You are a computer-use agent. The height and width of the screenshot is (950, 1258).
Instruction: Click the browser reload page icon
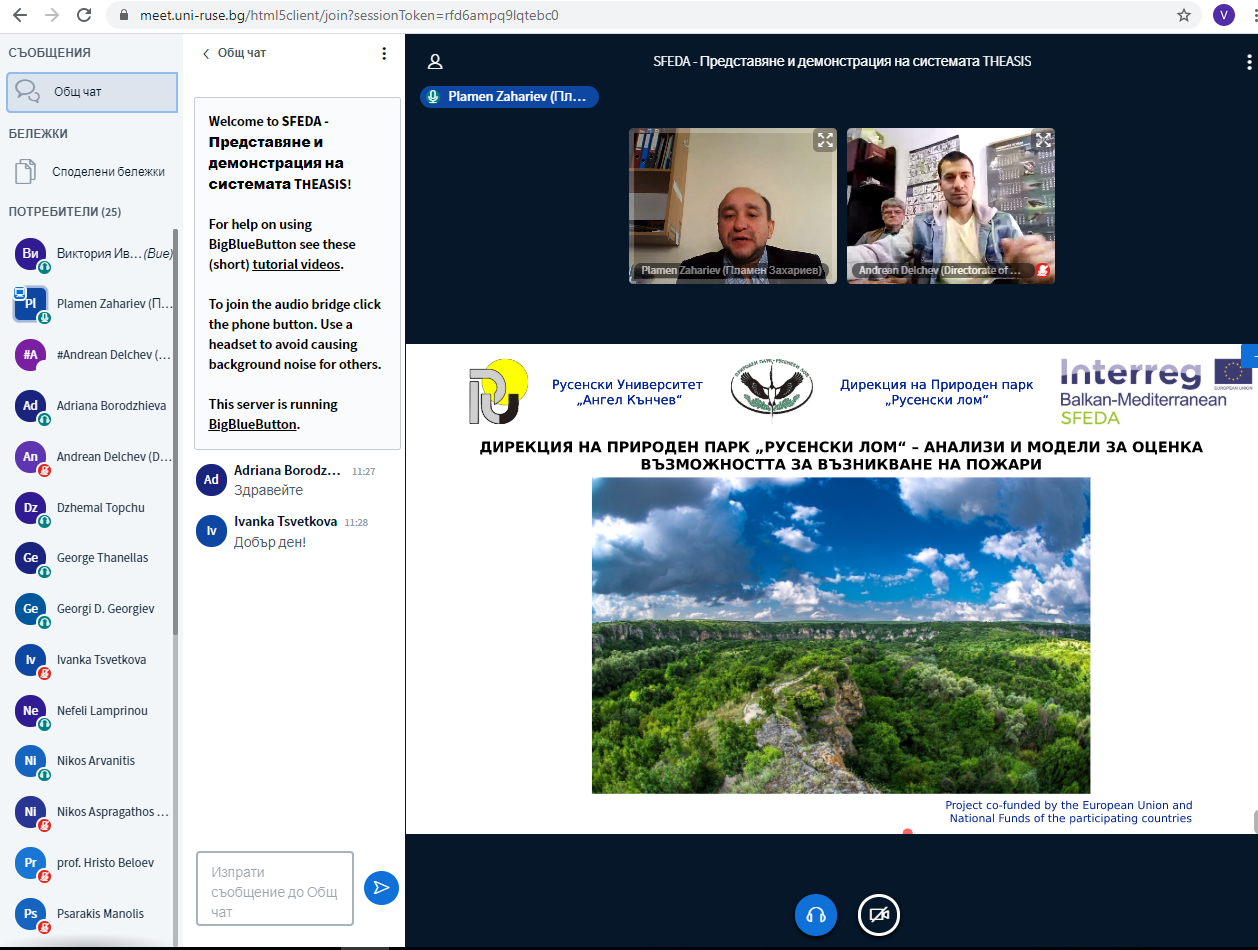click(84, 16)
